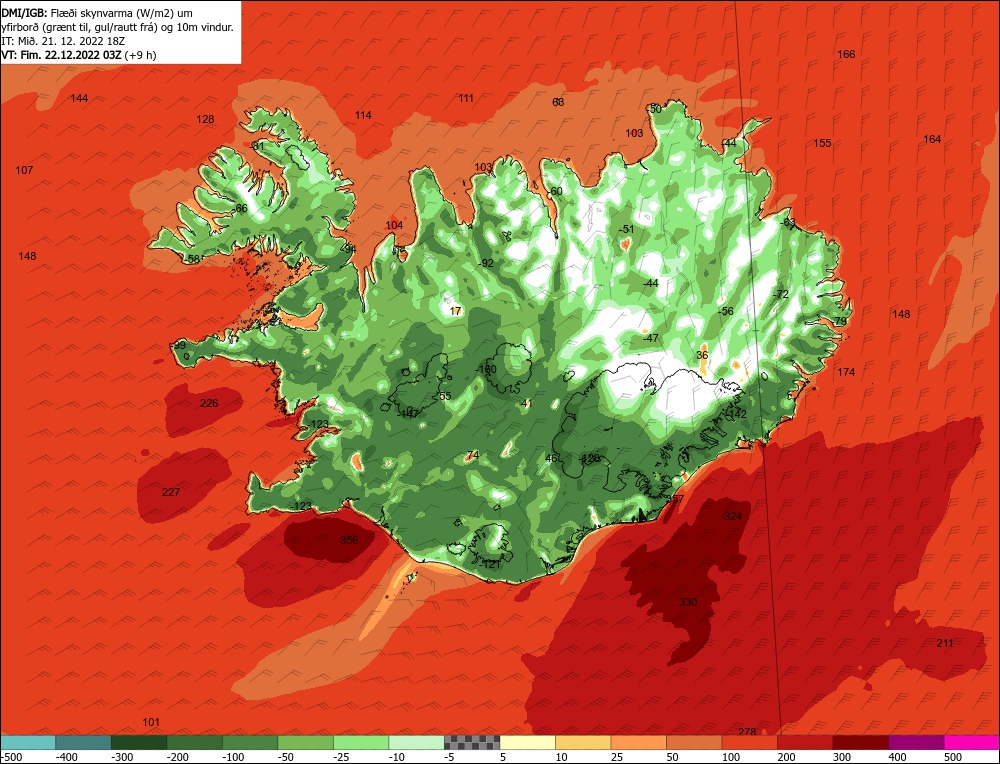Click the value 114 north of Iceland
The width and height of the screenshot is (1000, 764).
click(364, 115)
